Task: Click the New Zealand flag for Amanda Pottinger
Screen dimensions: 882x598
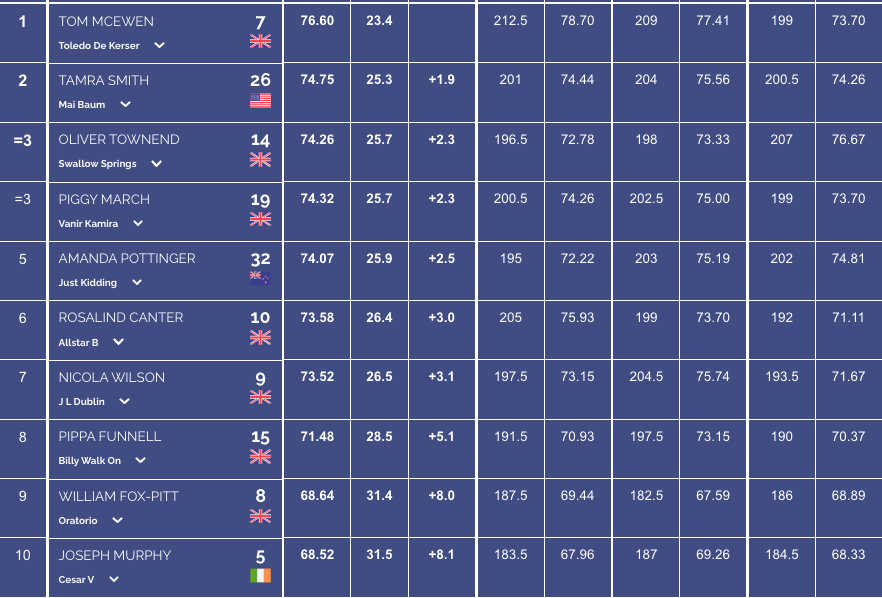Action: (x=260, y=278)
